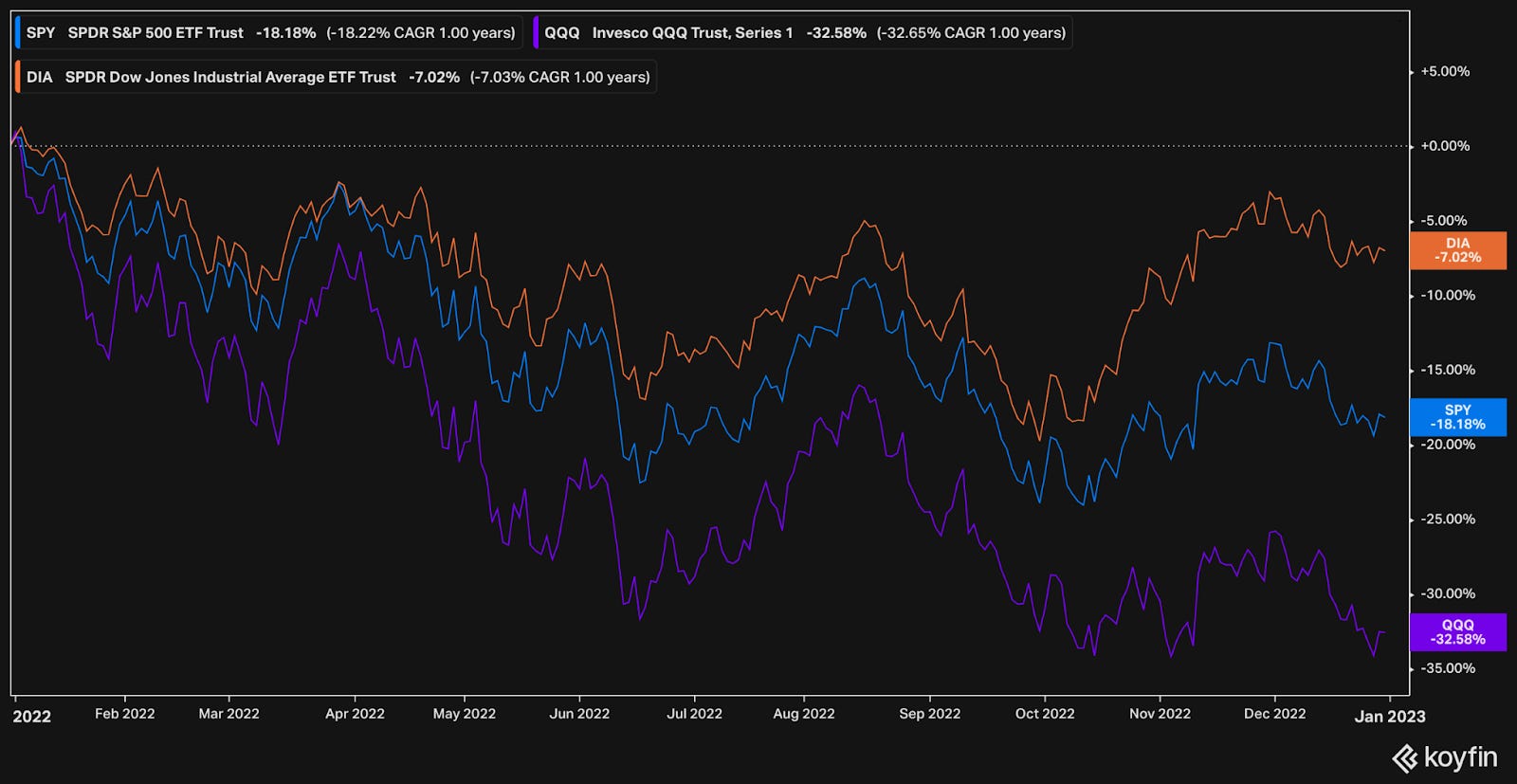Click the SPY legend entry

coord(267,32)
